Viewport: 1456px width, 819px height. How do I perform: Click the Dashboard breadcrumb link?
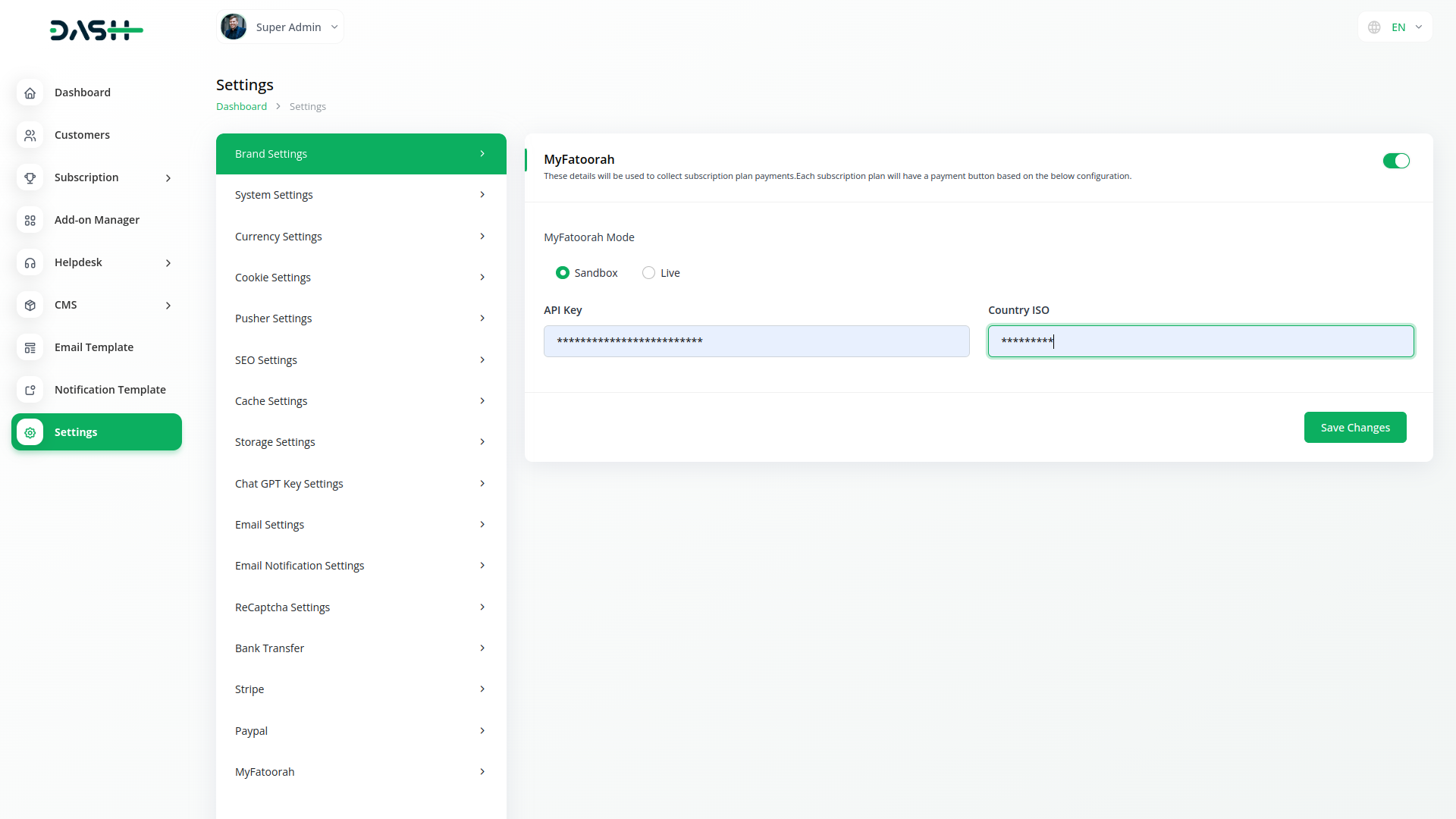pyautogui.click(x=241, y=107)
